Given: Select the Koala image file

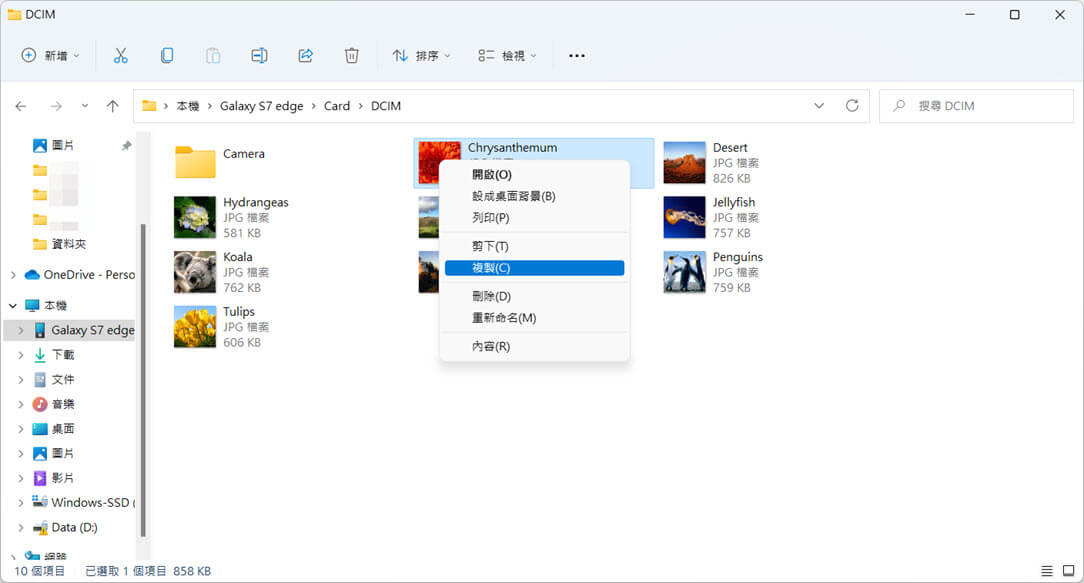Looking at the screenshot, I should (x=222, y=272).
